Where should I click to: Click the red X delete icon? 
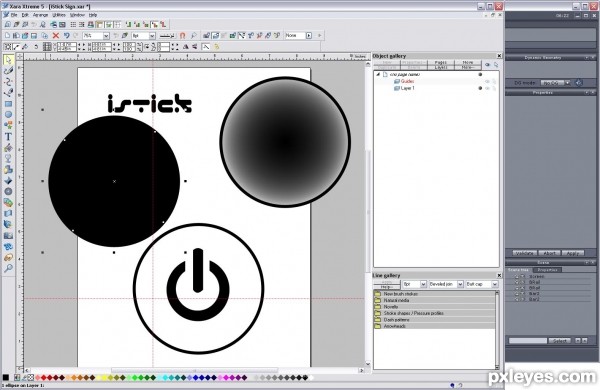click(55, 36)
